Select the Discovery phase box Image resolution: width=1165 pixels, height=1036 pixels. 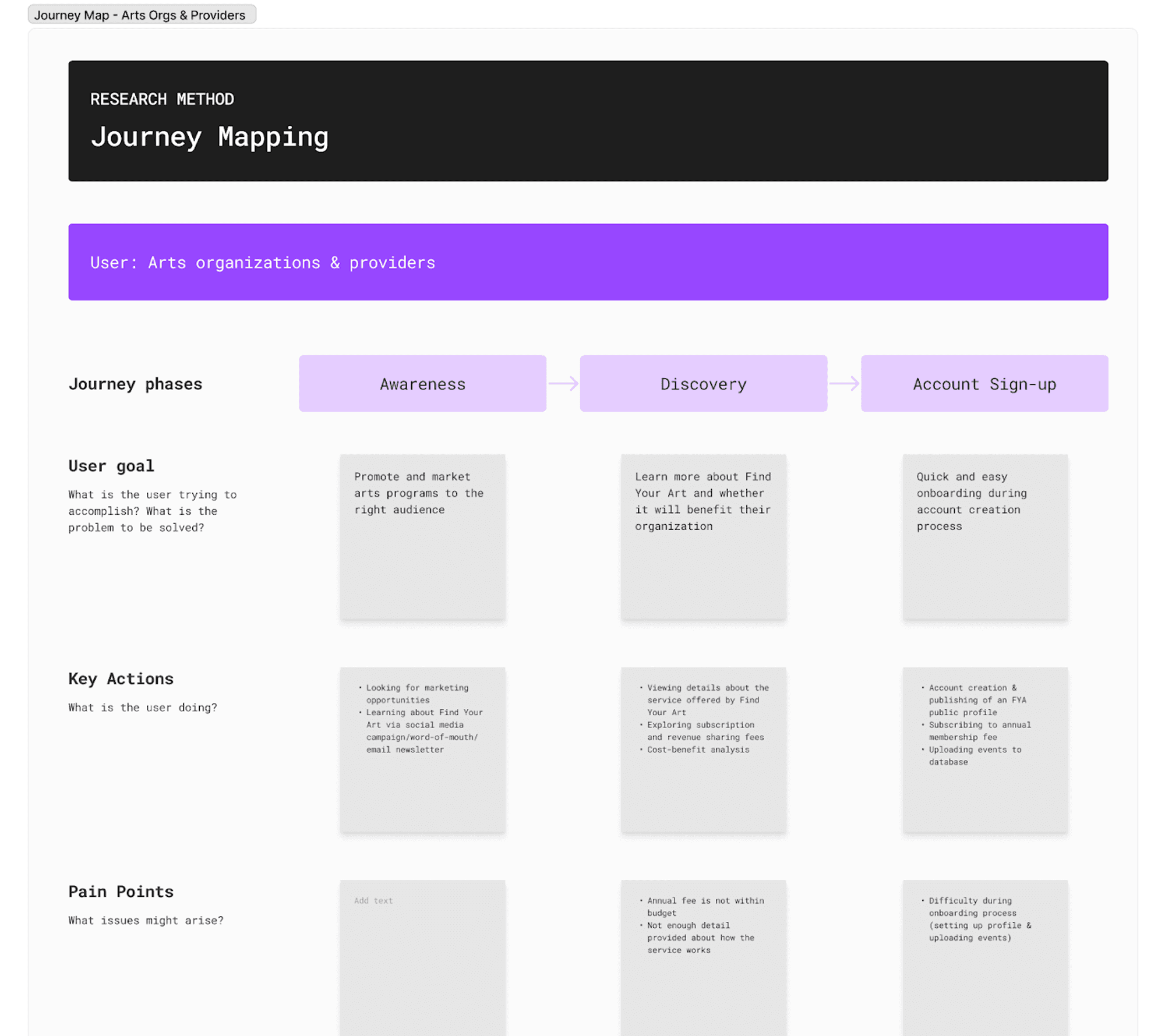(x=703, y=384)
